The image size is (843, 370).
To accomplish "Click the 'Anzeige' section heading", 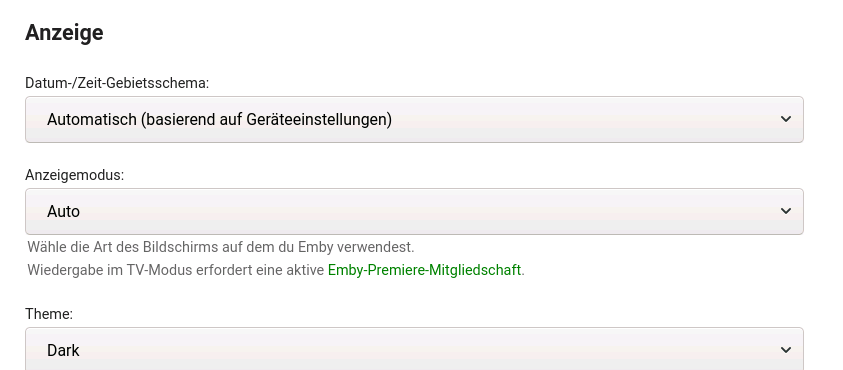I will click(x=64, y=32).
